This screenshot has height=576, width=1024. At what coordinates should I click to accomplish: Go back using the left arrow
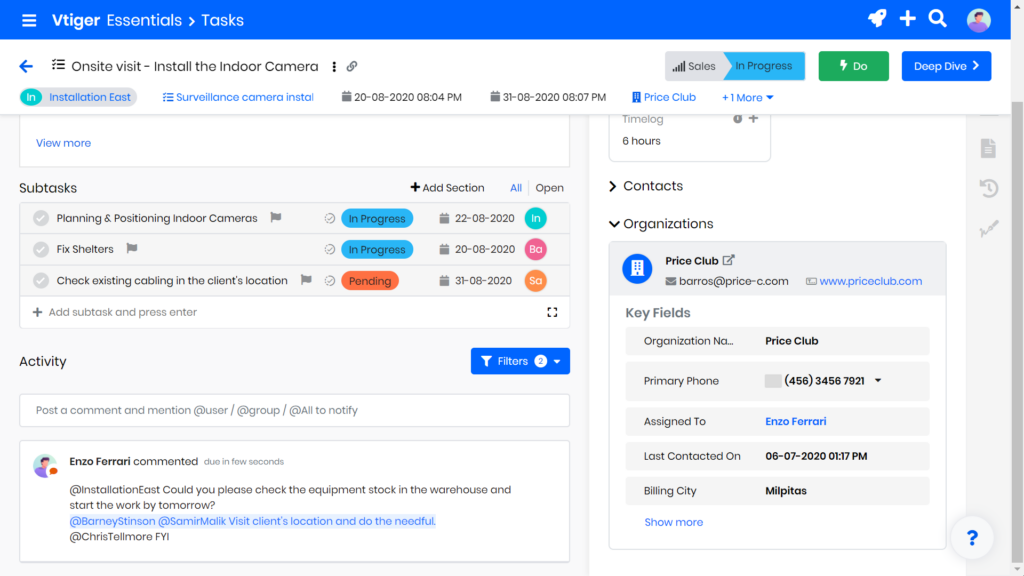26,66
